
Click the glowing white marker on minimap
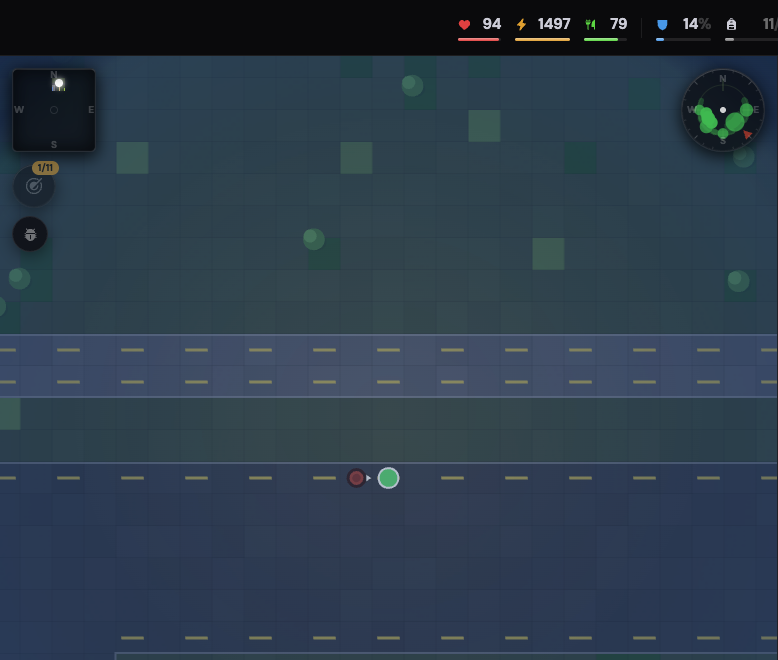click(x=59, y=83)
